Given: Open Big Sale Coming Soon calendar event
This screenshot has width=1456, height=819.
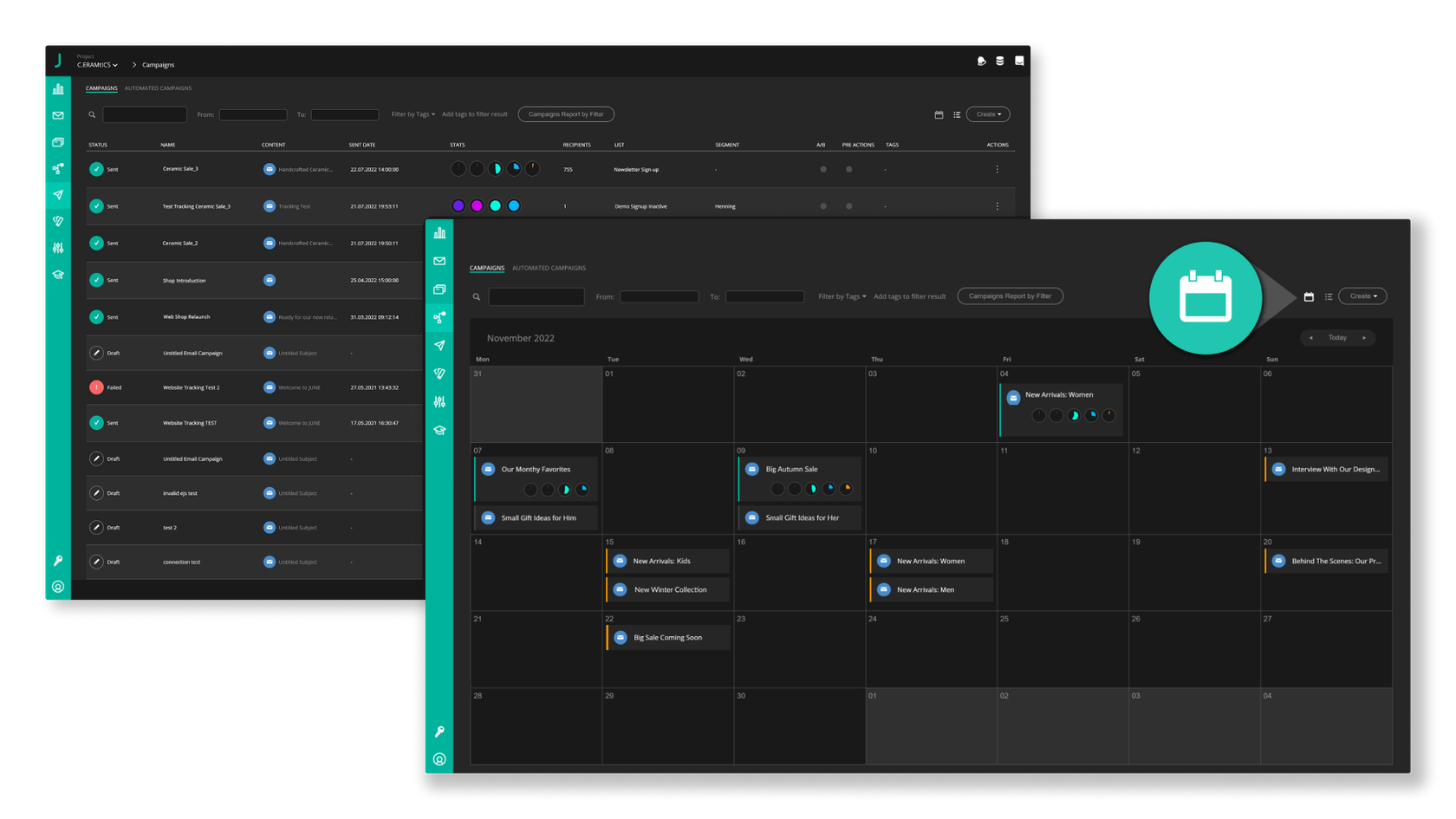Looking at the screenshot, I should coord(667,638).
